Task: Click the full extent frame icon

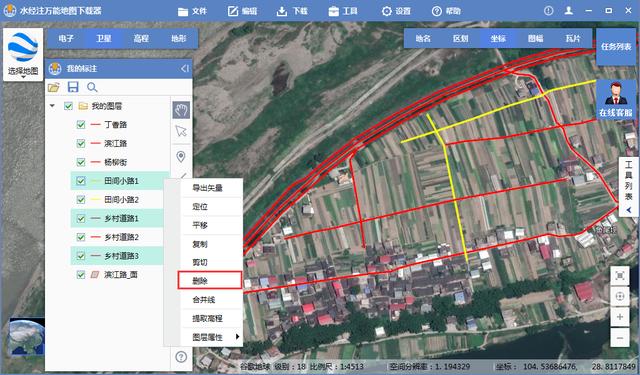Action: click(620, 276)
